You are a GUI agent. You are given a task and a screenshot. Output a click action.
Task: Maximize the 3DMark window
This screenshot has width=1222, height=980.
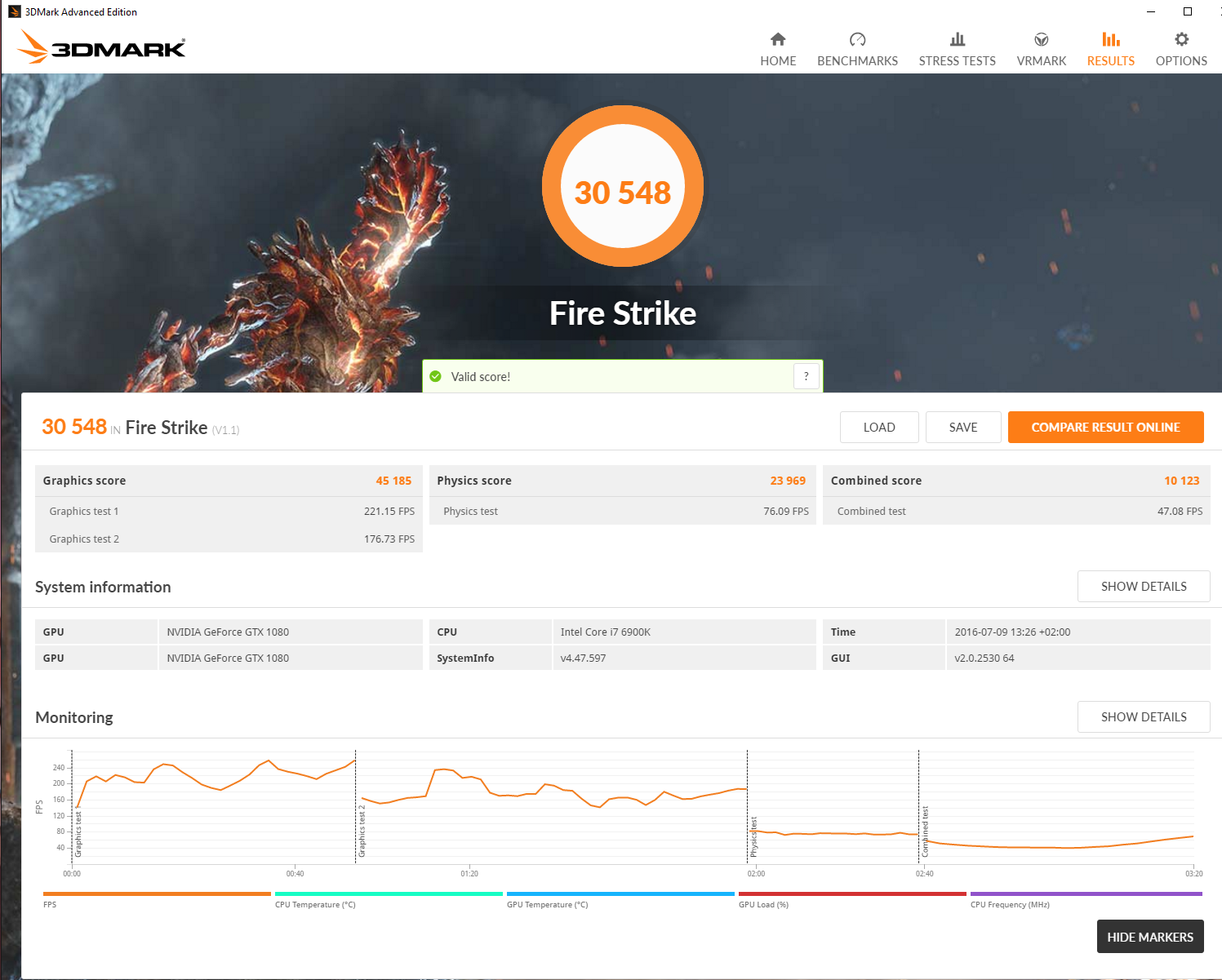[1188, 11]
